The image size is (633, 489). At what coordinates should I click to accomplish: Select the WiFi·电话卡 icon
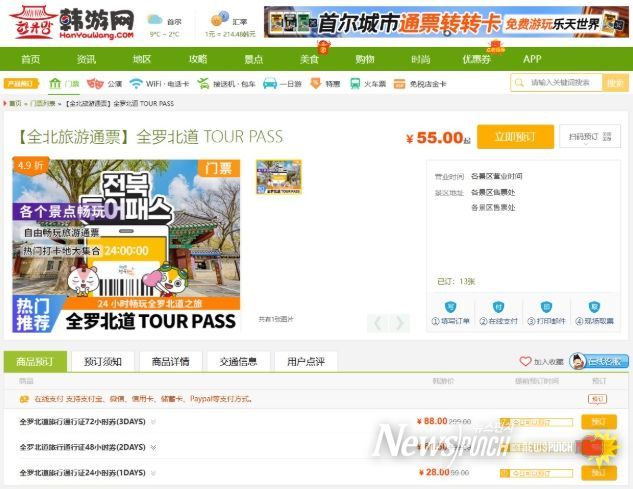pos(136,84)
